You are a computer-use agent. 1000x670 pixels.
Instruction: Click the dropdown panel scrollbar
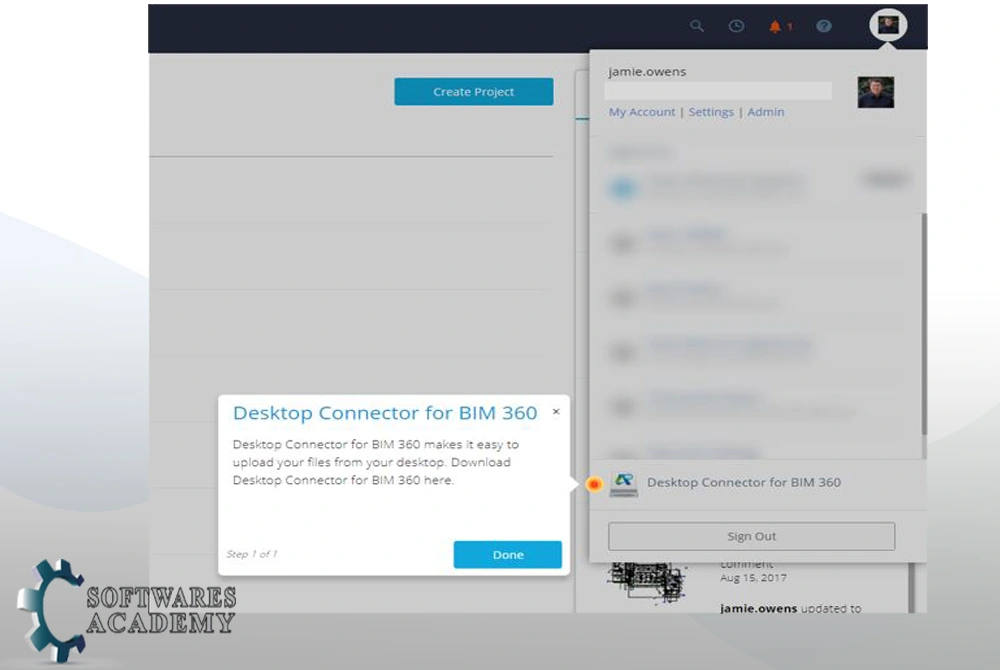923,324
